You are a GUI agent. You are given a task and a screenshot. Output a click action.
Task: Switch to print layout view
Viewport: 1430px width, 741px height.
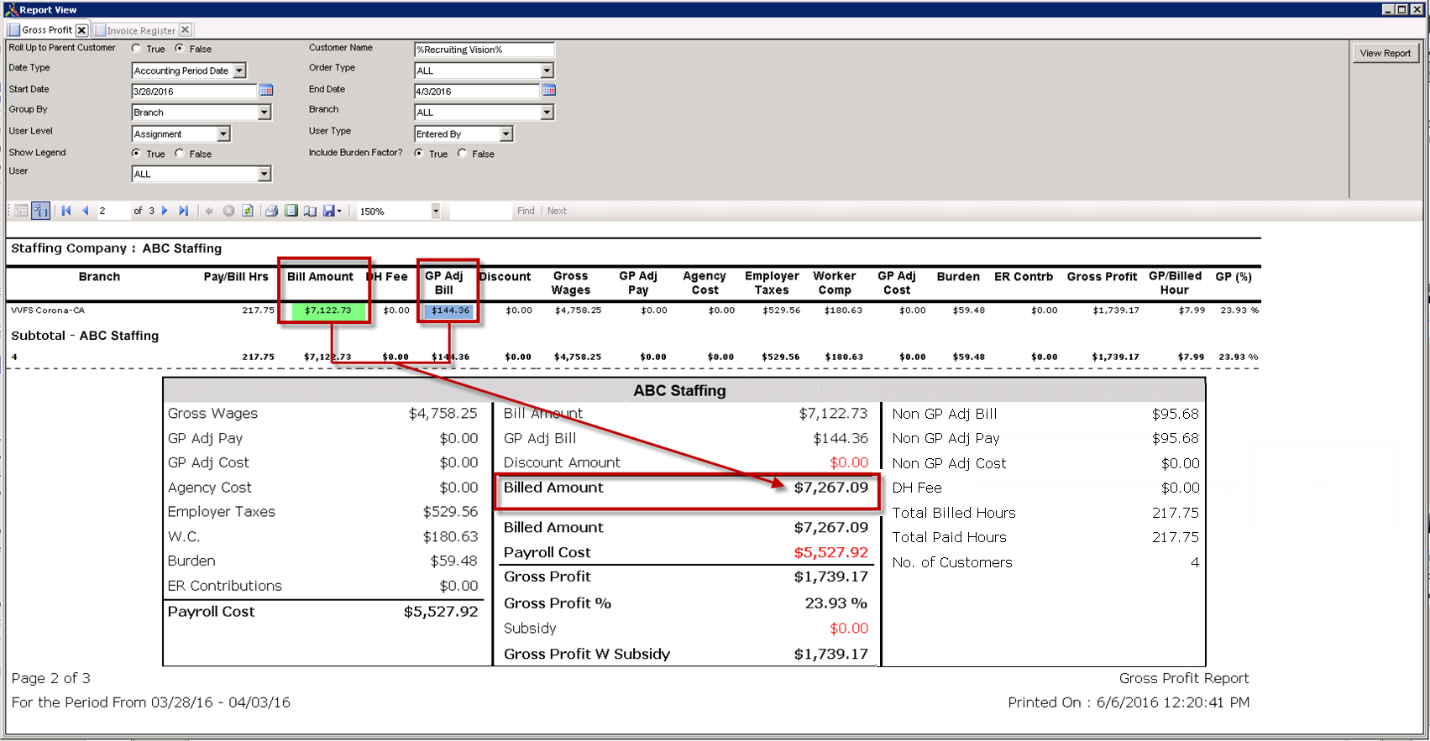(291, 211)
